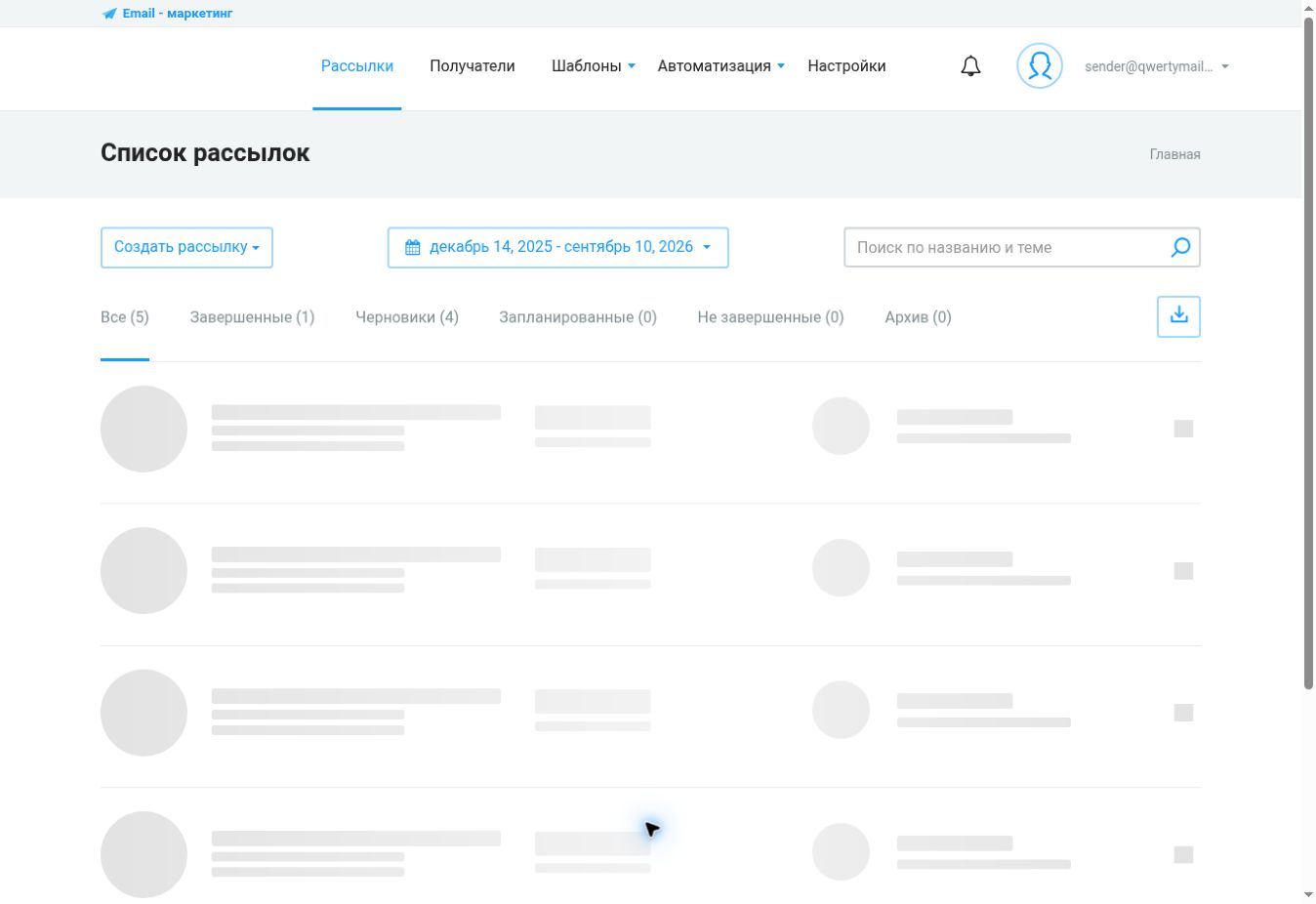Switch to Черновики (4) tab
Viewport: 1316px width, 904px height.
coord(407,317)
